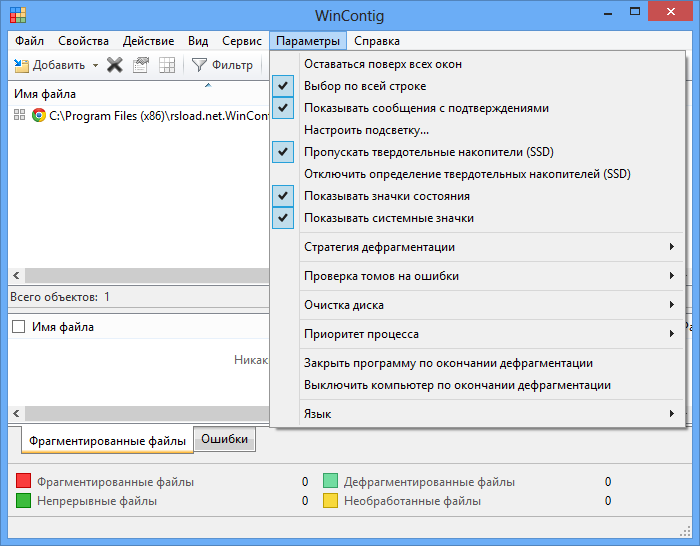Click the green Непрерывные файлы swatch
Image resolution: width=700 pixels, height=546 pixels.
point(23,500)
